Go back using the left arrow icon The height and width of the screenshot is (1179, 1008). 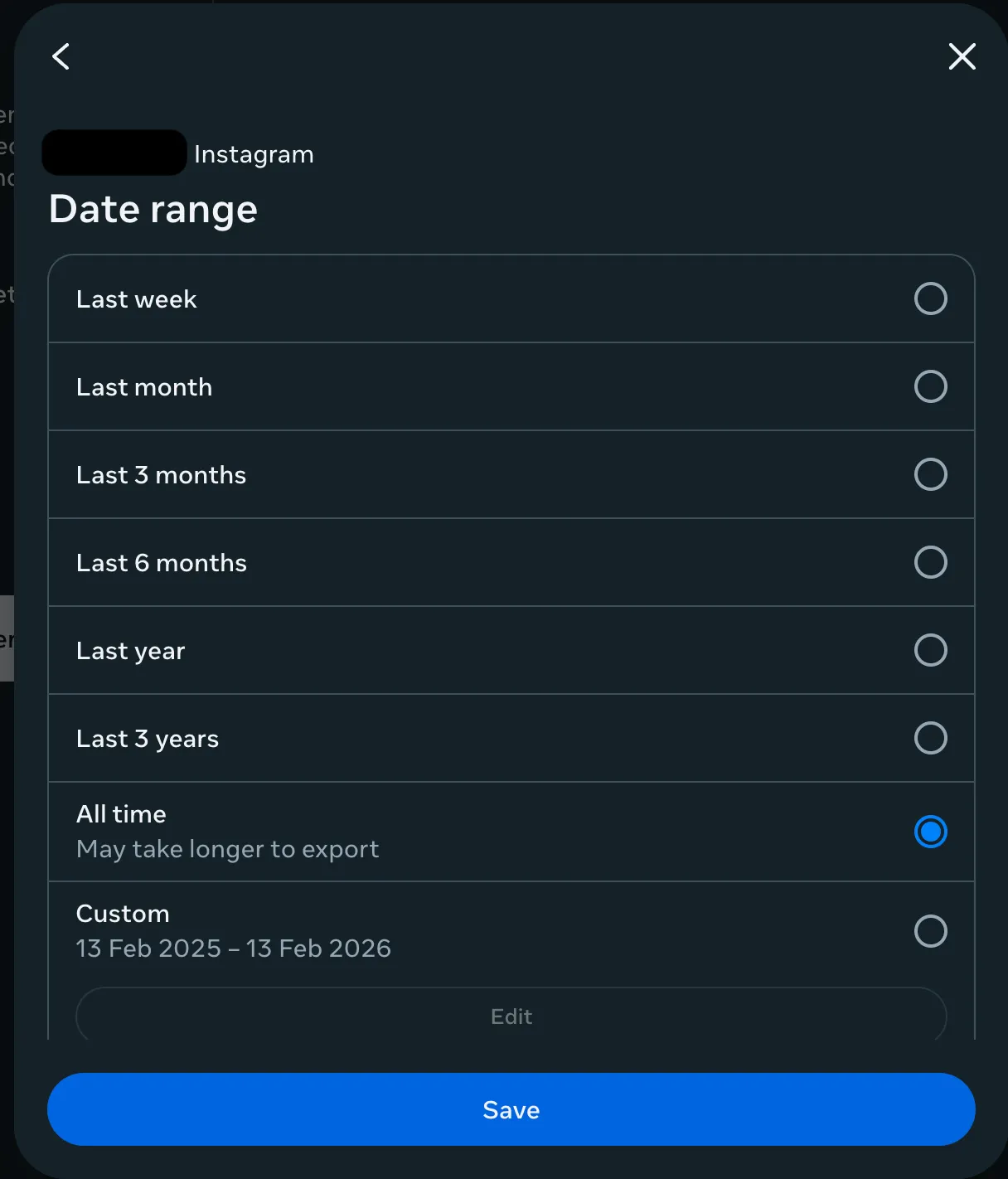61,56
